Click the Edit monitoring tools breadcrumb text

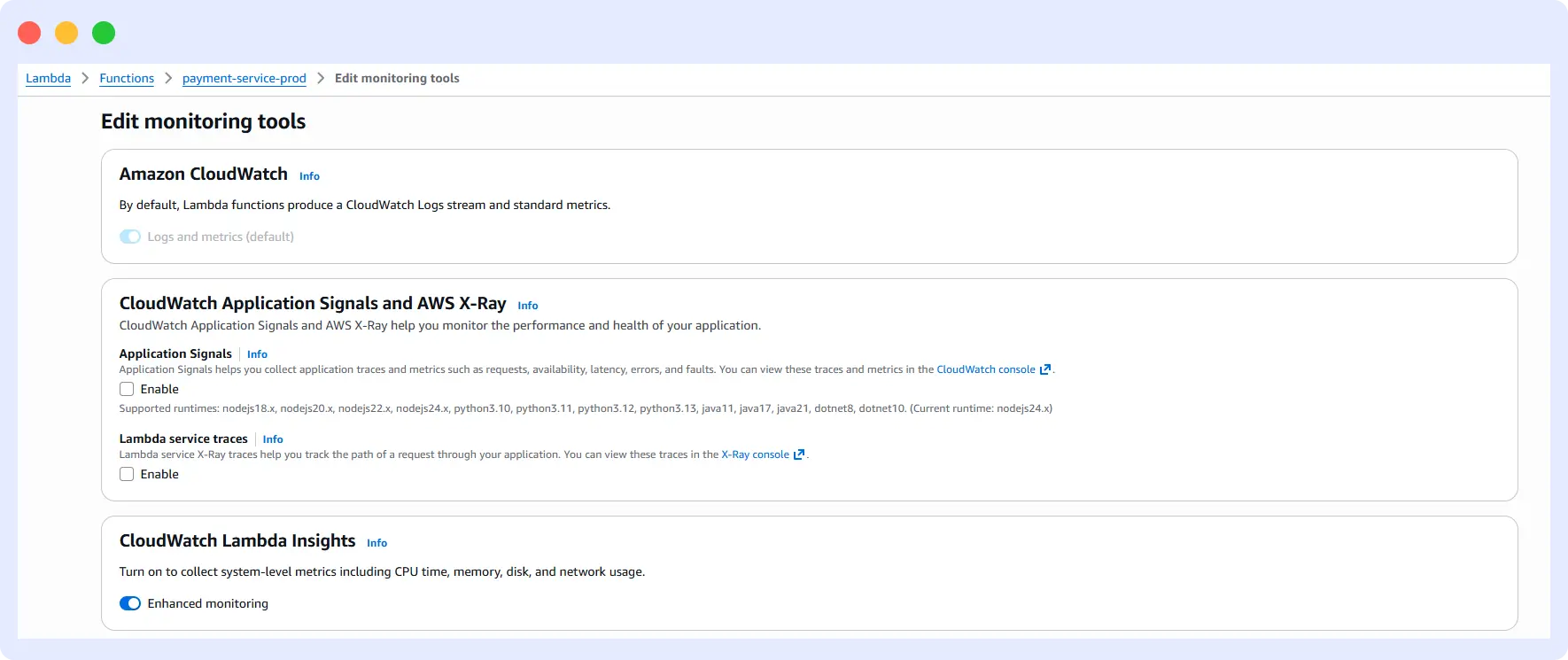397,78
